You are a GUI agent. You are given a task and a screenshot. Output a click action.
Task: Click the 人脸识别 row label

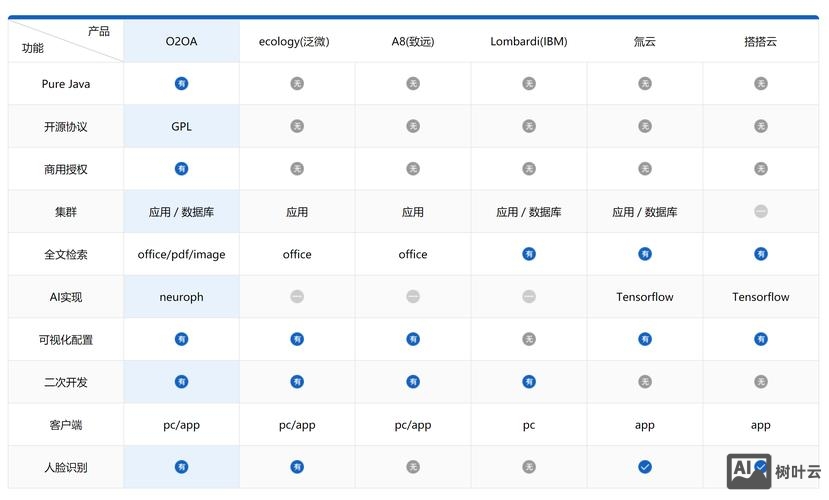click(x=66, y=467)
